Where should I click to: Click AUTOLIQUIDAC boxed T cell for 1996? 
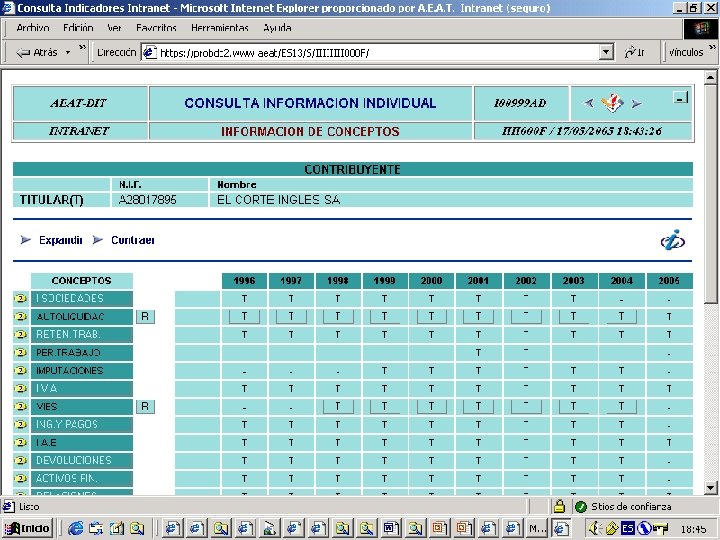click(x=244, y=316)
